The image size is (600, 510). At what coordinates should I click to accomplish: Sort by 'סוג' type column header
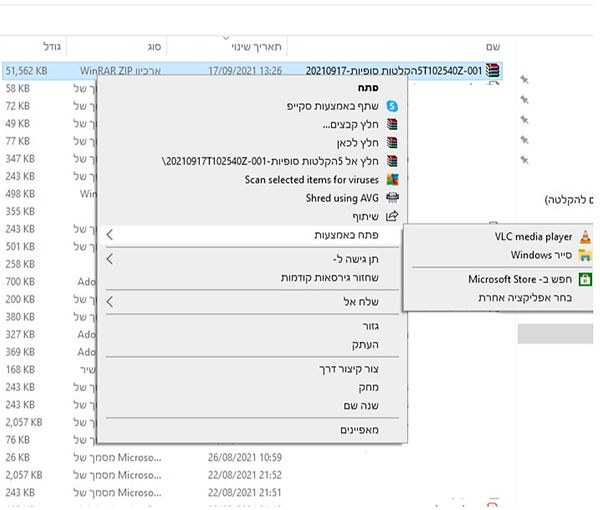(154, 47)
